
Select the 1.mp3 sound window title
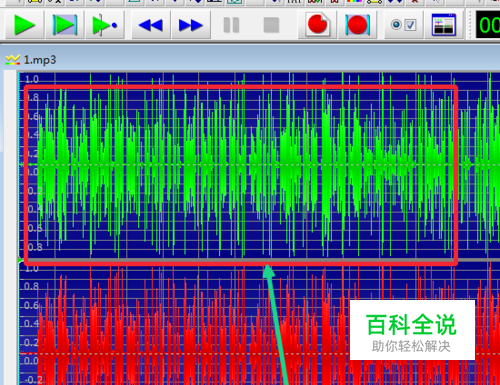click(40, 60)
